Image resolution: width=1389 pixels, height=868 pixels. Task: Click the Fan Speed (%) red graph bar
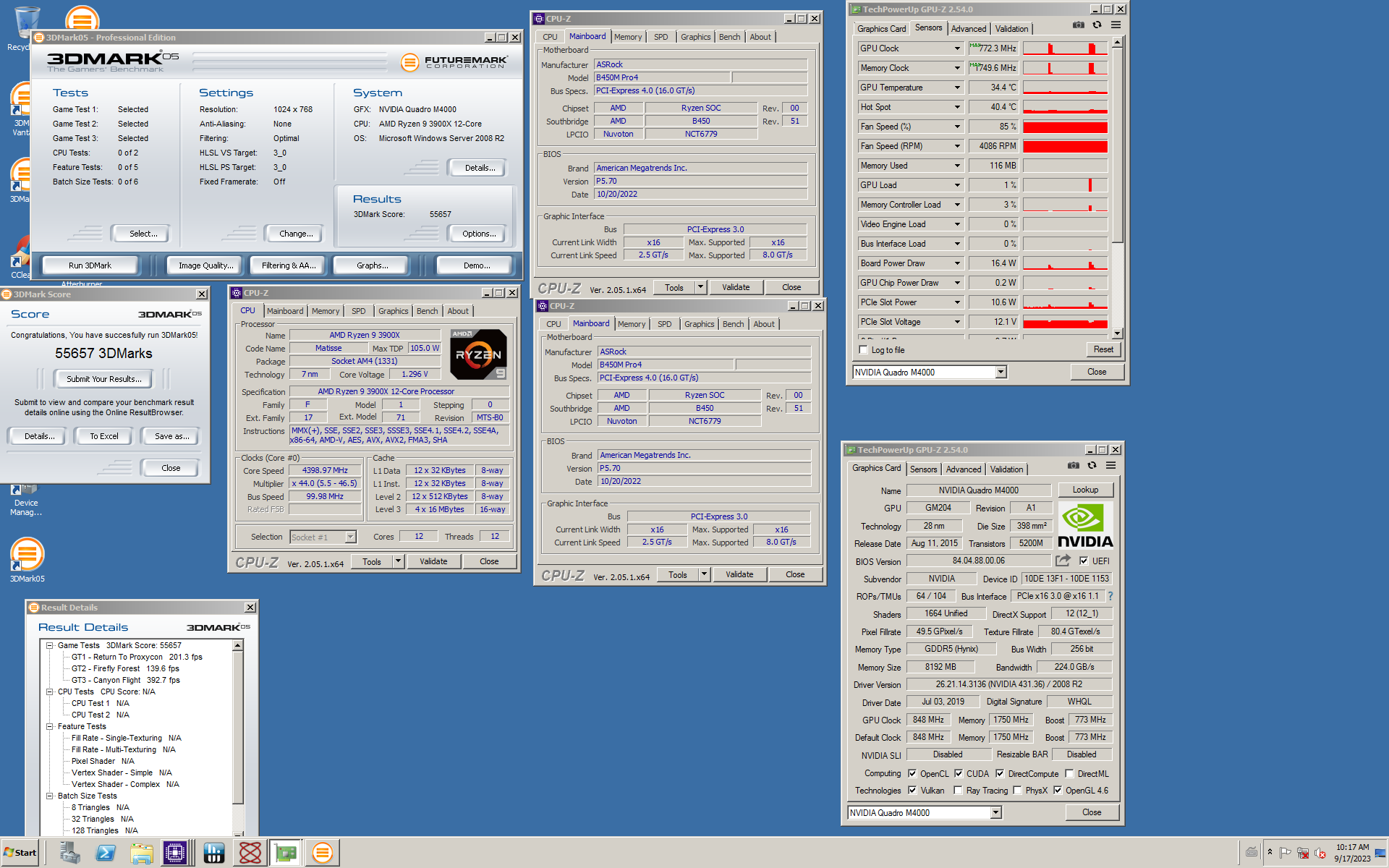click(x=1065, y=127)
